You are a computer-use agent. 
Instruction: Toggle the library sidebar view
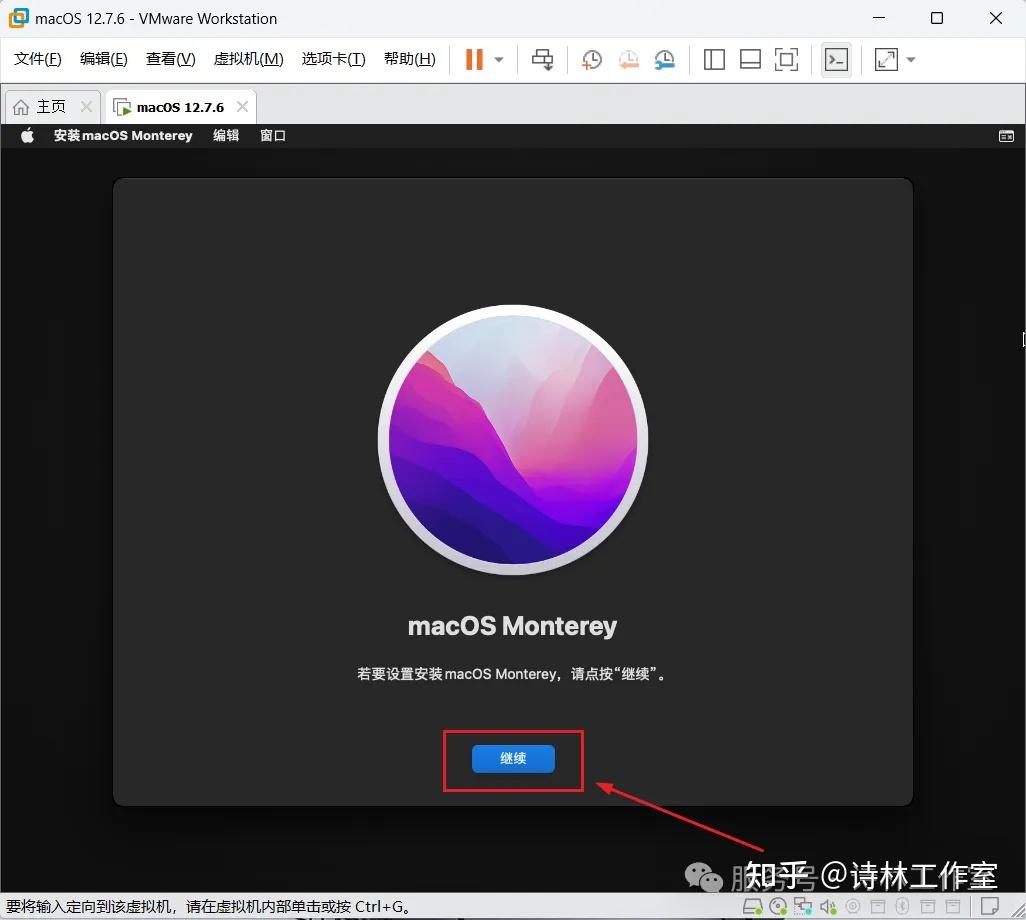tap(714, 60)
